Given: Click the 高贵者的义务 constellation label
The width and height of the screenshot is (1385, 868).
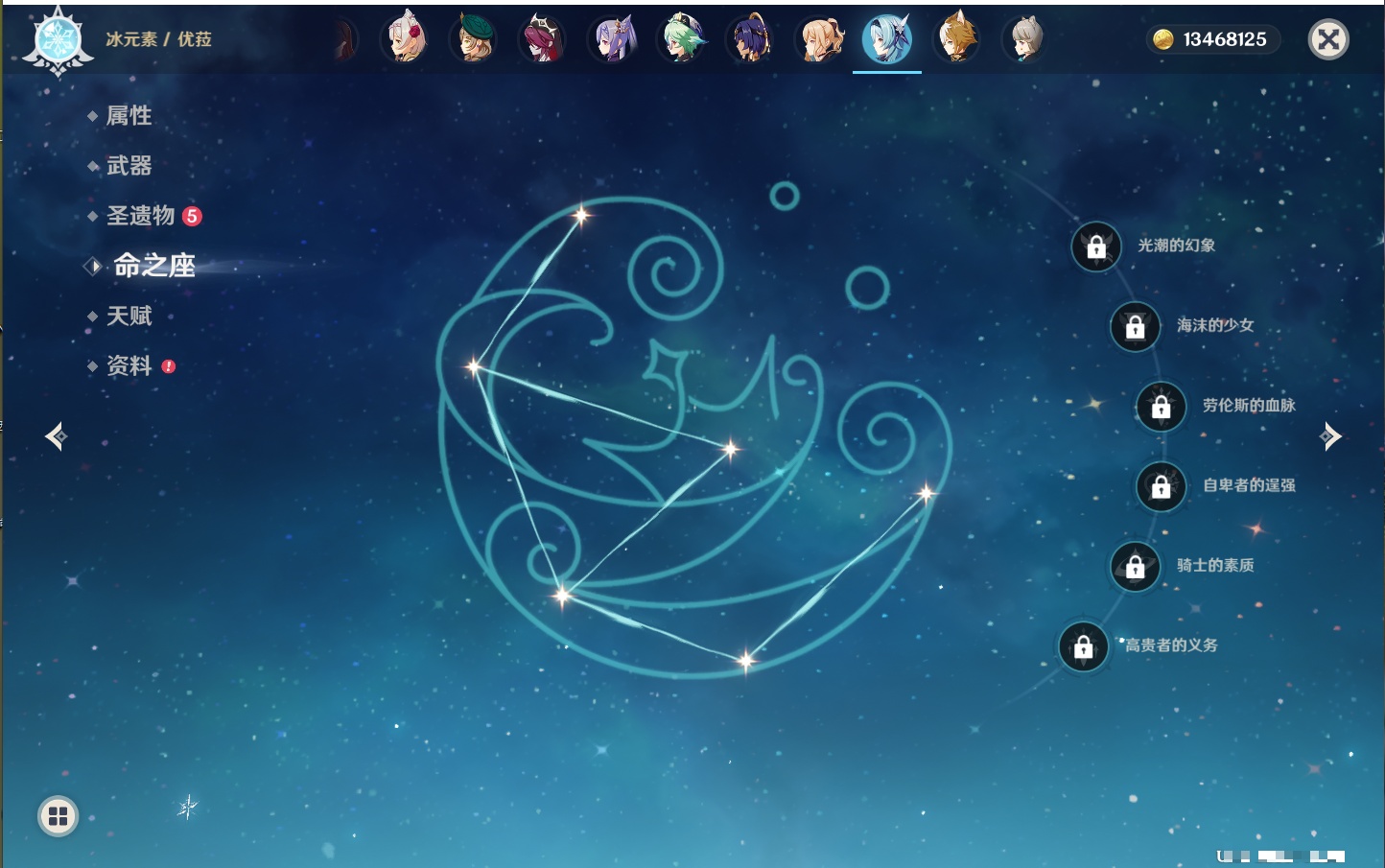Looking at the screenshot, I should tap(1171, 645).
